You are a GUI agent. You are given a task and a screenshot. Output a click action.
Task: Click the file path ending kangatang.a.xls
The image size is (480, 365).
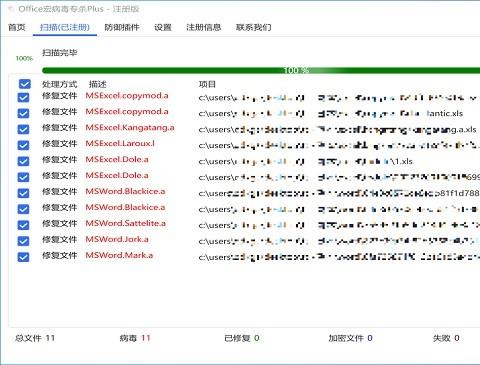(x=337, y=129)
